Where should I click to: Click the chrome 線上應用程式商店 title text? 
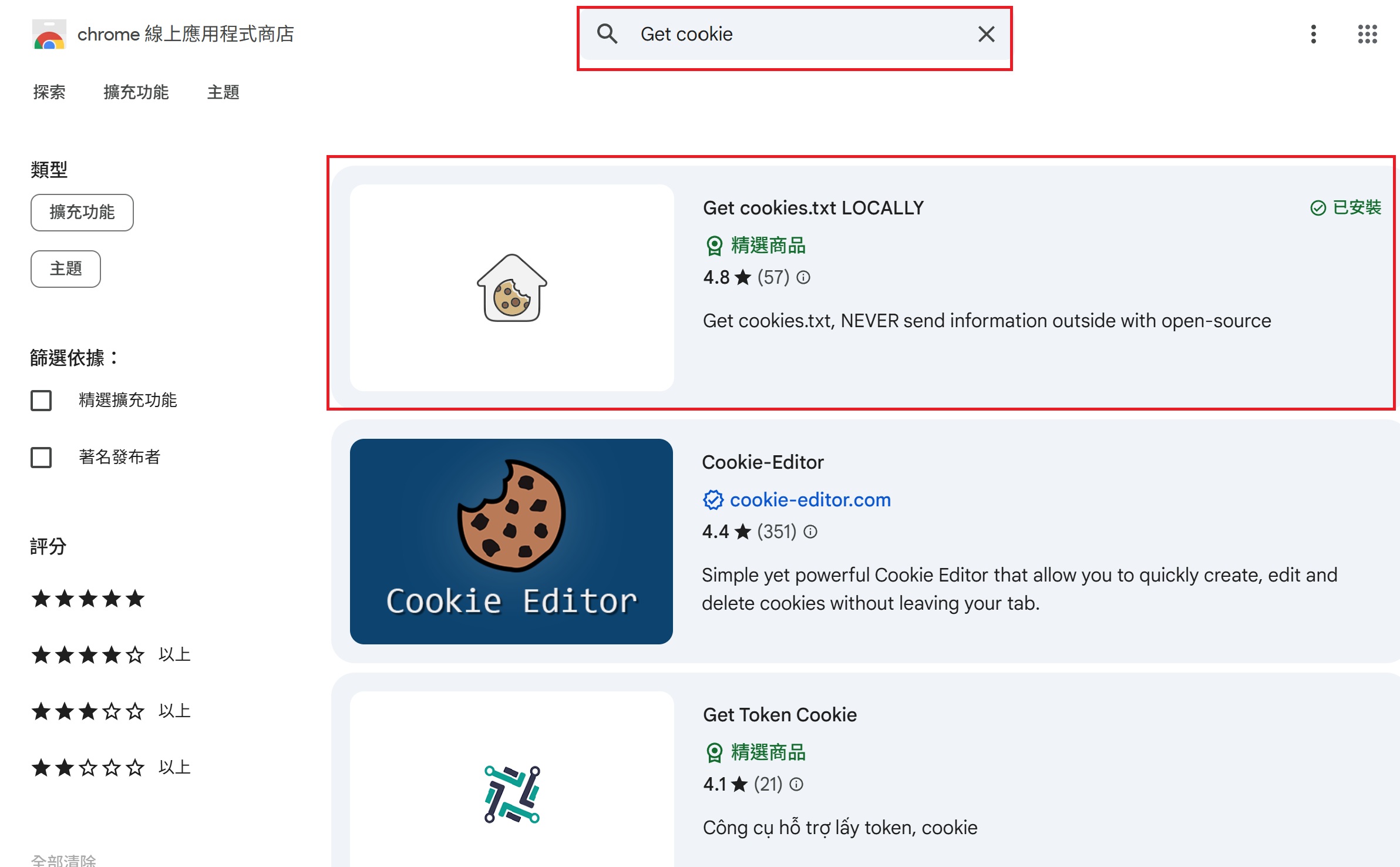point(186,34)
